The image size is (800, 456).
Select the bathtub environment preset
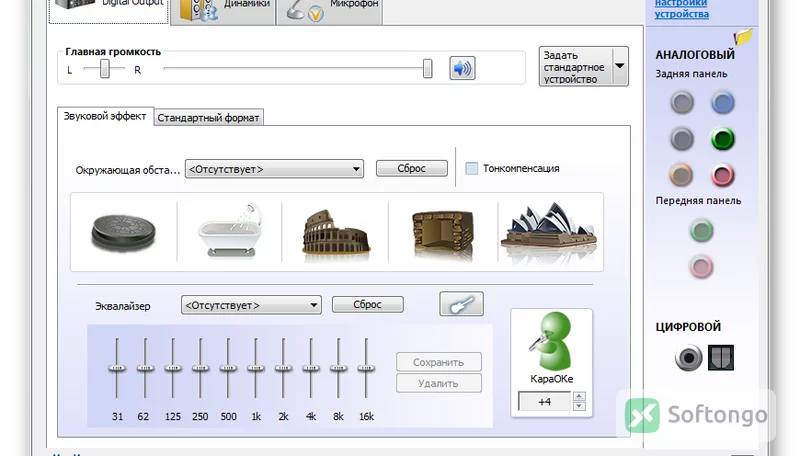[230, 231]
